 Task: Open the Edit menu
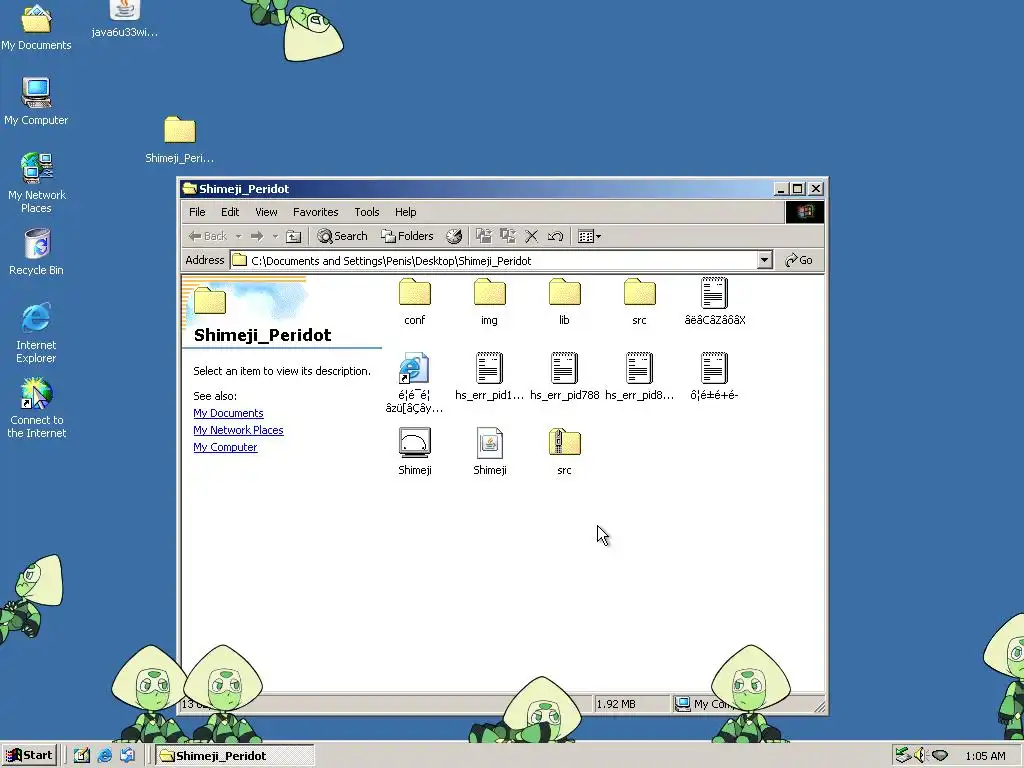pos(230,212)
